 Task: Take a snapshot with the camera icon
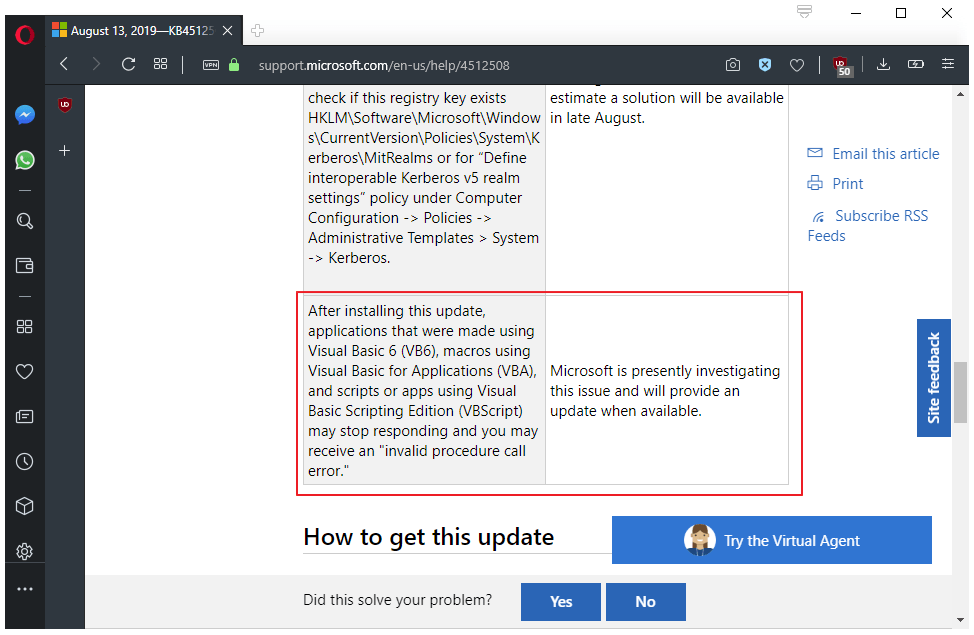point(732,64)
